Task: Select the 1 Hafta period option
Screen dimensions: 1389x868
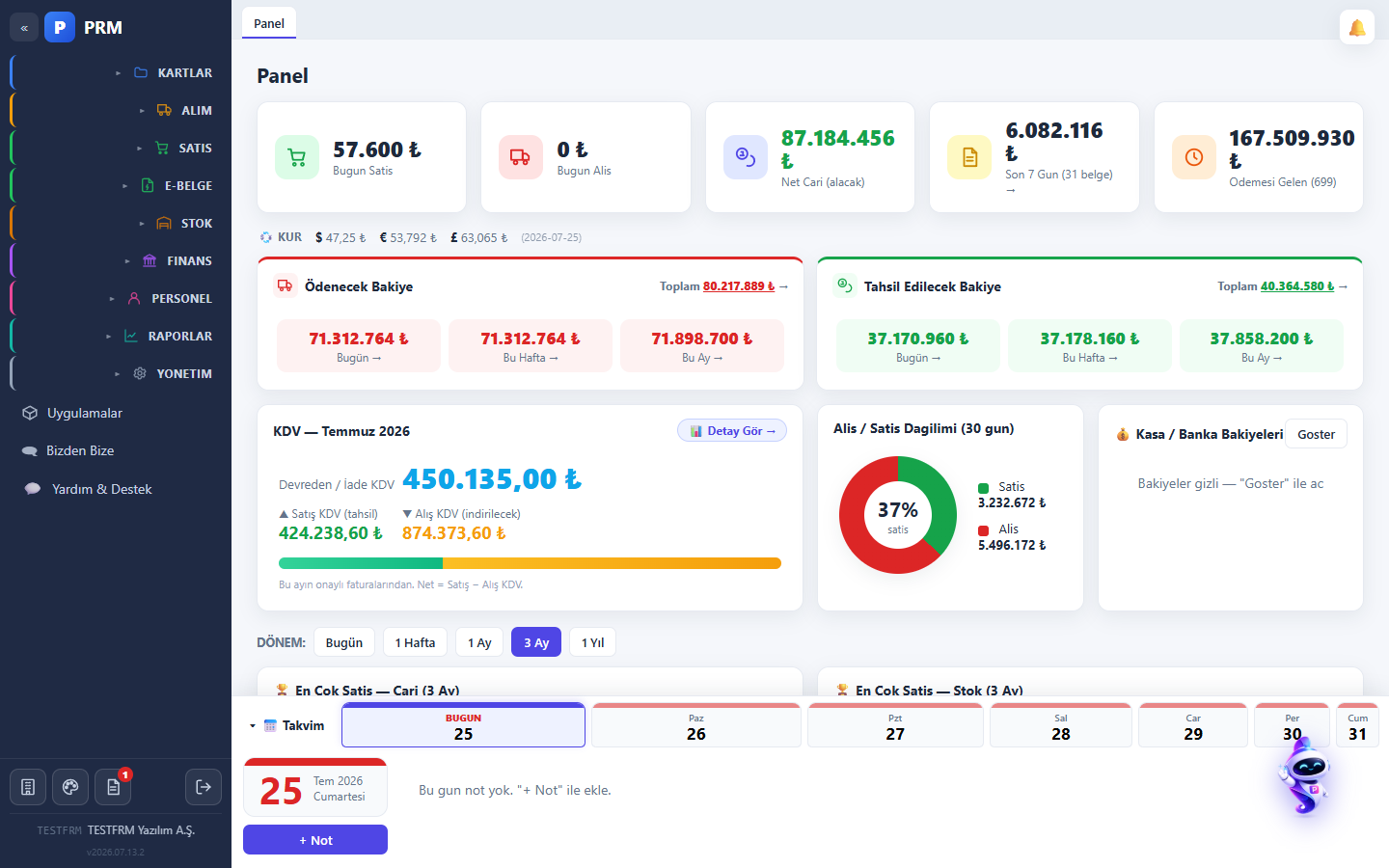Action: (415, 642)
